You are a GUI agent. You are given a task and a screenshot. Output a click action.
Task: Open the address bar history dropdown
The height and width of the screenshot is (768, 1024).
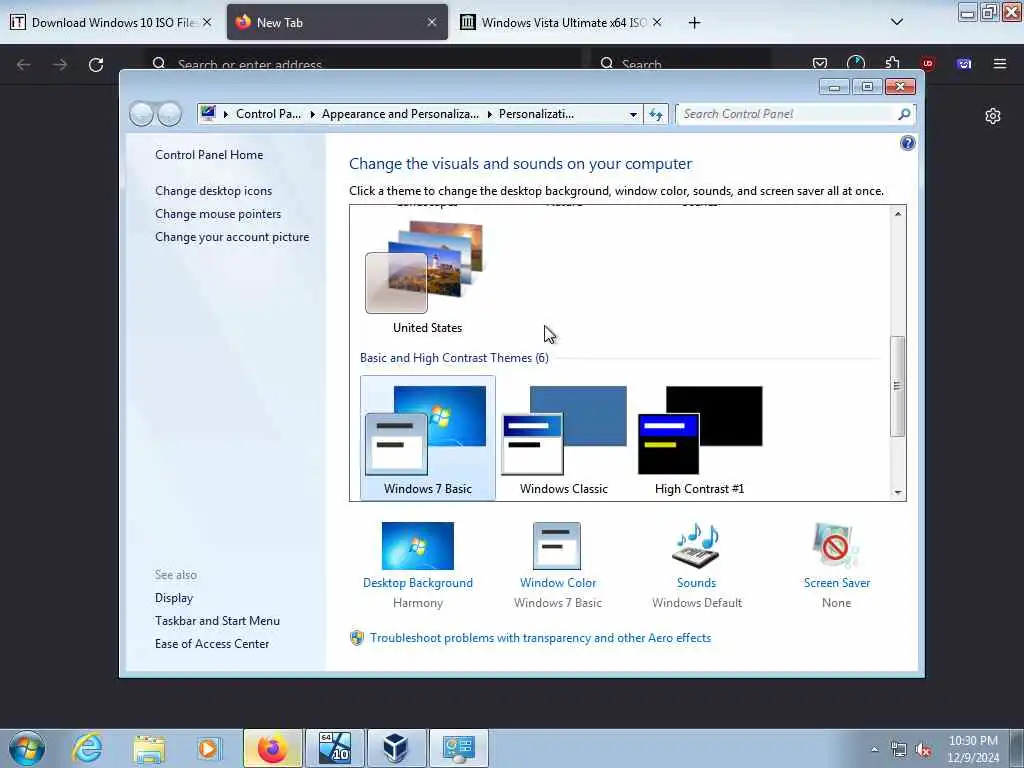tap(633, 114)
